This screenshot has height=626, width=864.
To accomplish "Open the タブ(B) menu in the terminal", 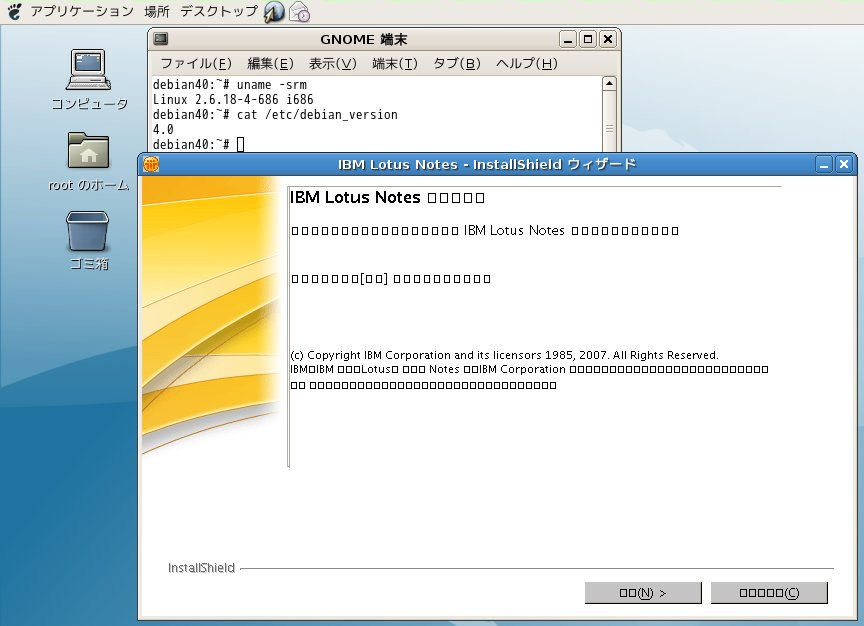I will coord(457,64).
